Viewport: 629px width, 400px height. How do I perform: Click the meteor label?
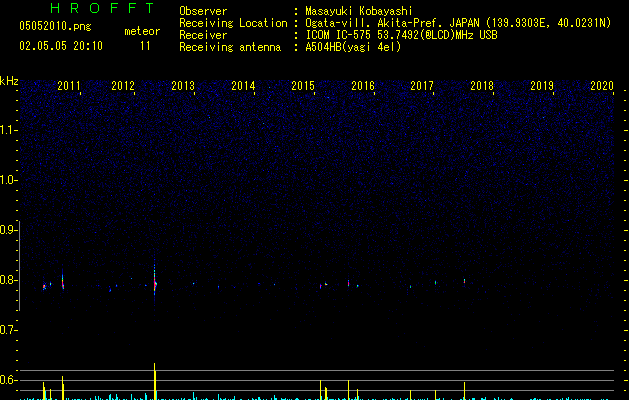(142, 31)
